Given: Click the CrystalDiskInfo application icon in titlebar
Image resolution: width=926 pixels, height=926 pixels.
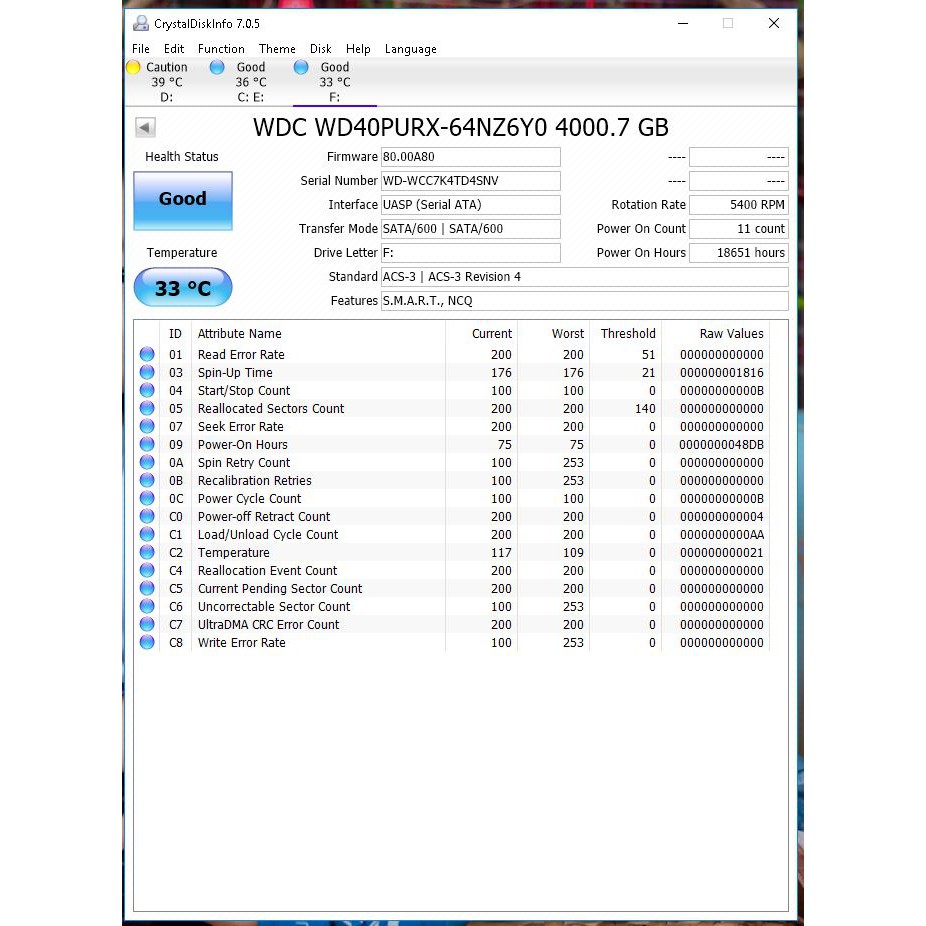Looking at the screenshot, I should point(139,23).
